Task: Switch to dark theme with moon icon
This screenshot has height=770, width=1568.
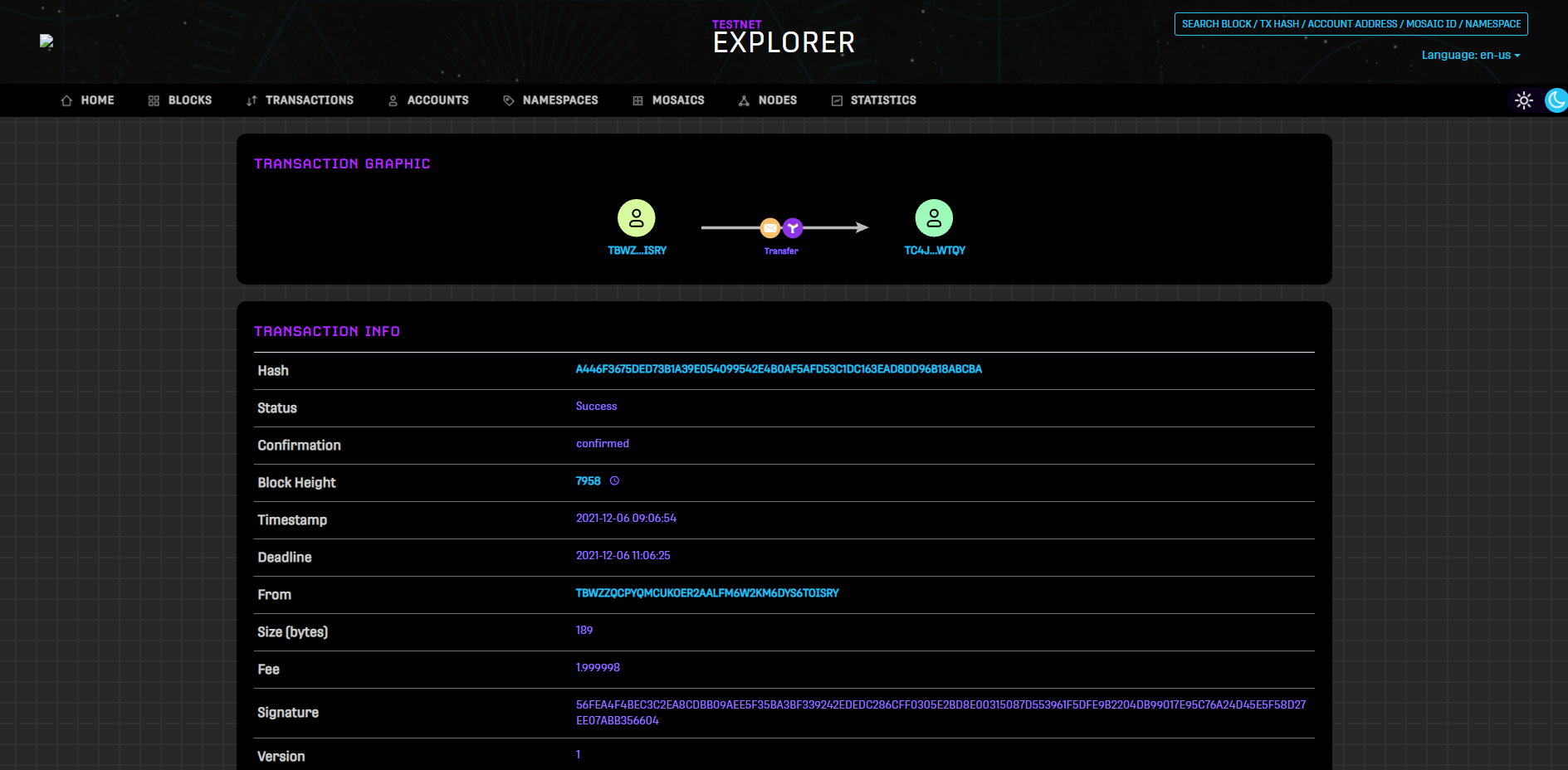Action: [1556, 100]
